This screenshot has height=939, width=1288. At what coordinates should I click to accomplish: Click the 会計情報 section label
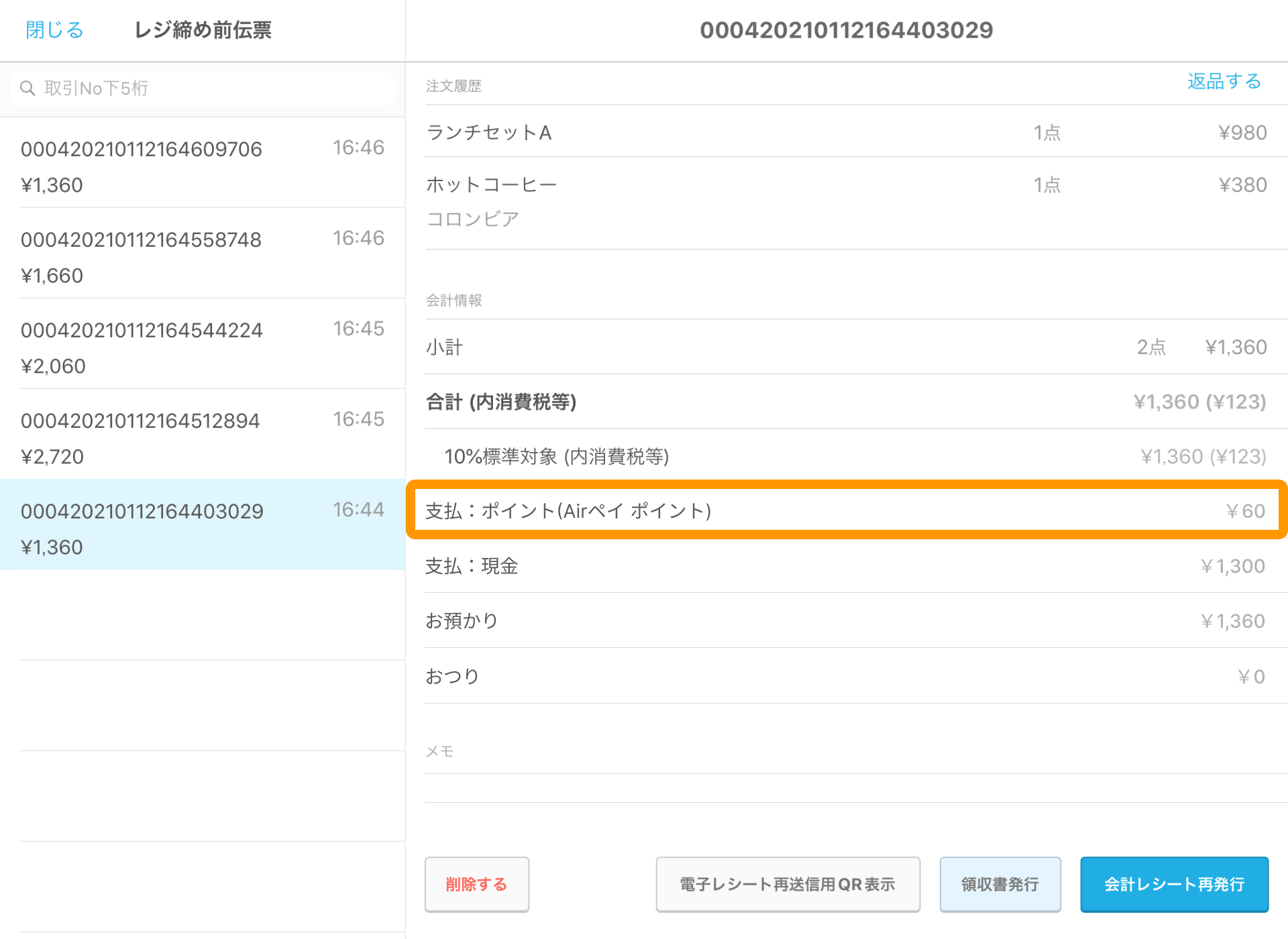[453, 300]
